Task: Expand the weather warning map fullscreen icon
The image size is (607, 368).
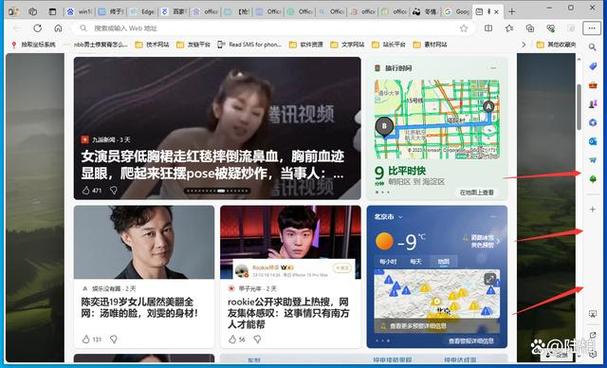Action: [490, 278]
